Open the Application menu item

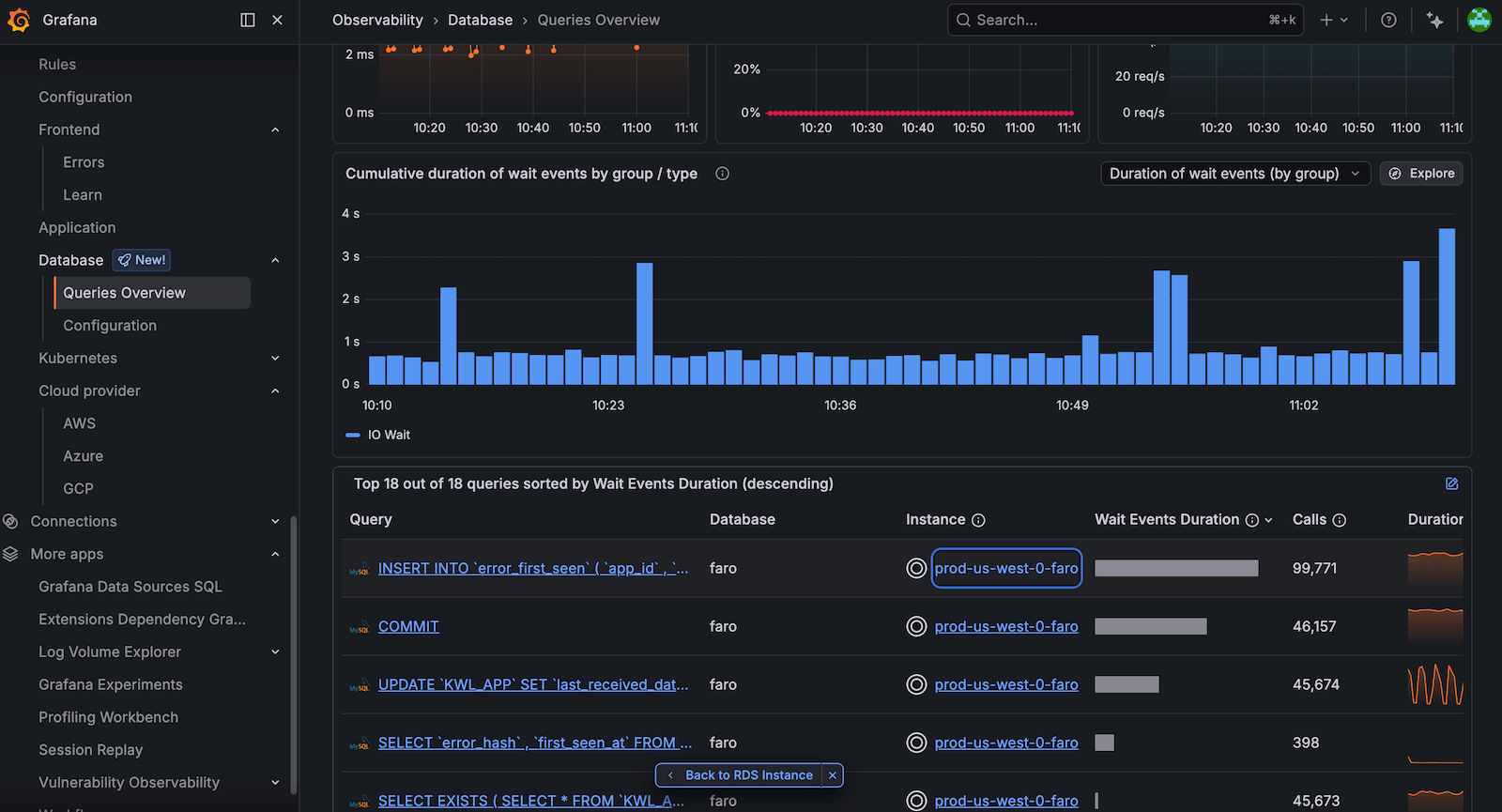pyautogui.click(x=77, y=227)
